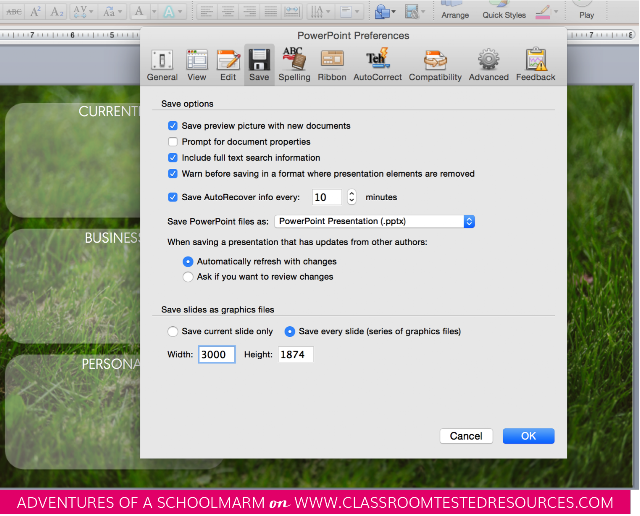Click the align text left icon
640x516 pixels.
click(x=207, y=11)
